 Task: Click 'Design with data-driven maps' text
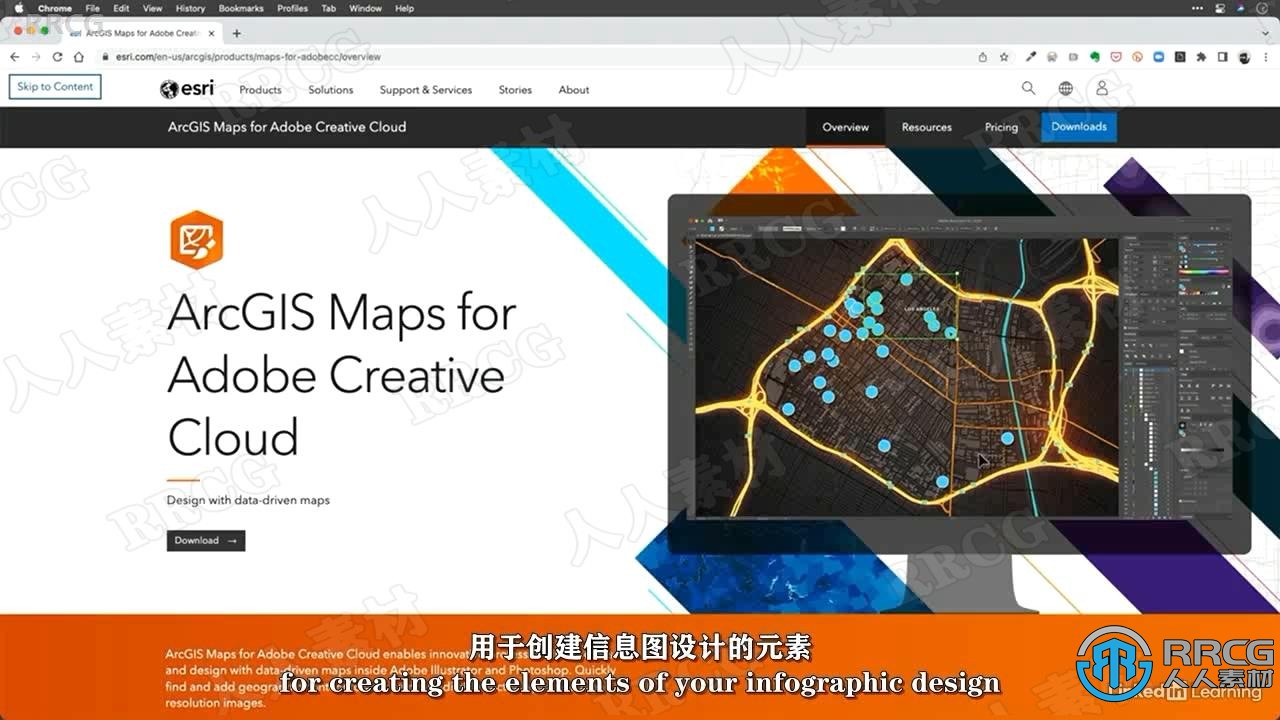tap(248, 500)
